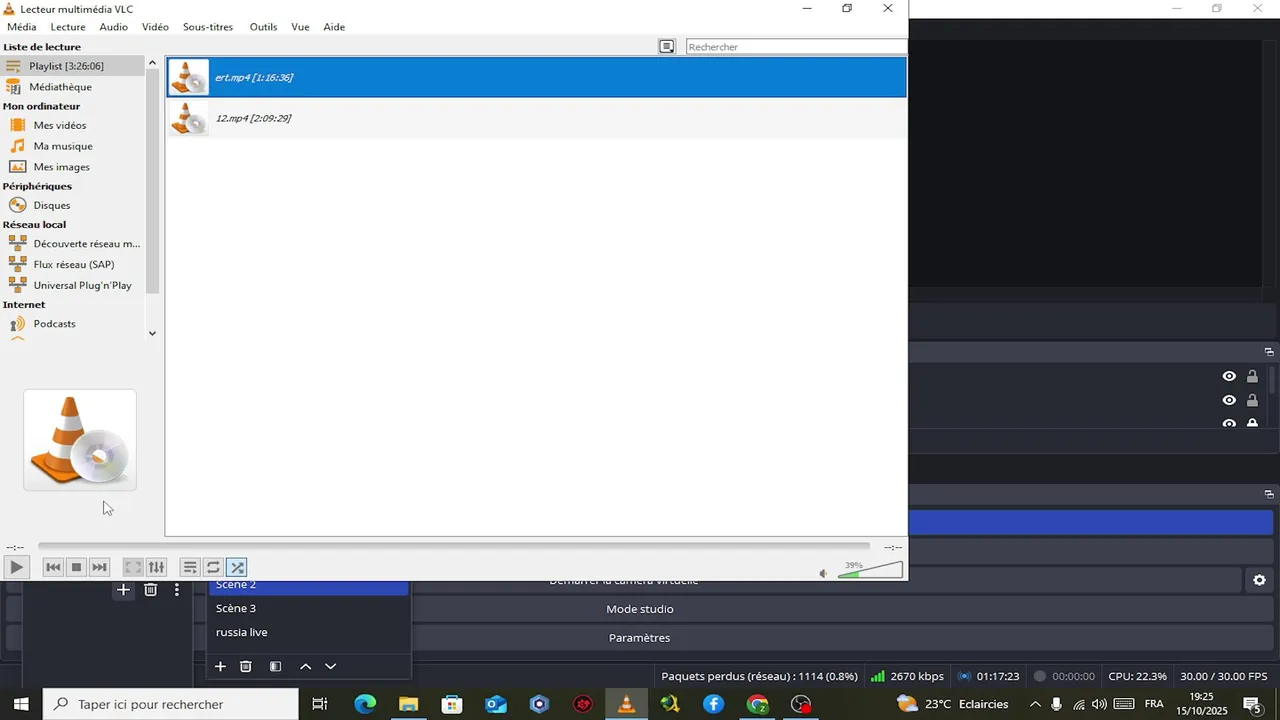
Task: Click the VLC seek progress bar
Action: (x=455, y=546)
